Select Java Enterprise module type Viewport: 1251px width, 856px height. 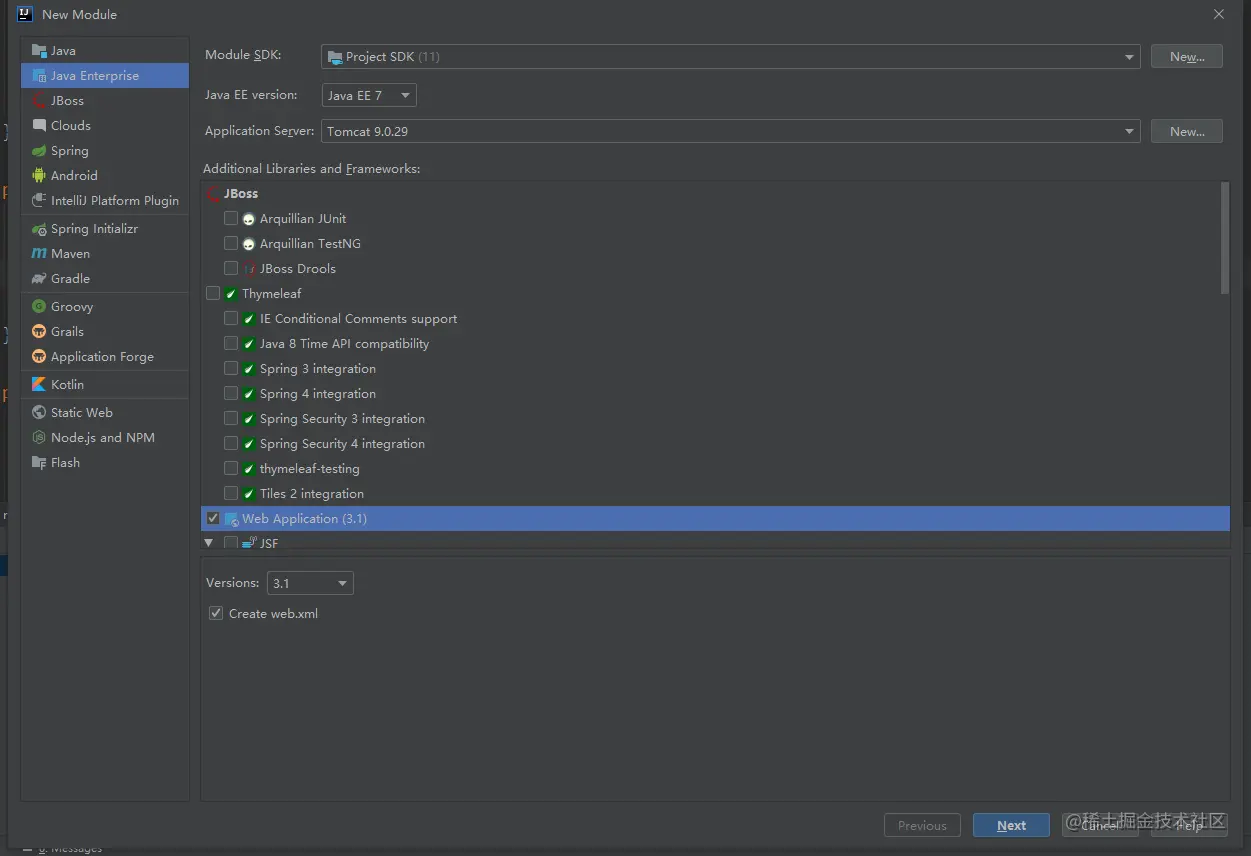pos(105,75)
